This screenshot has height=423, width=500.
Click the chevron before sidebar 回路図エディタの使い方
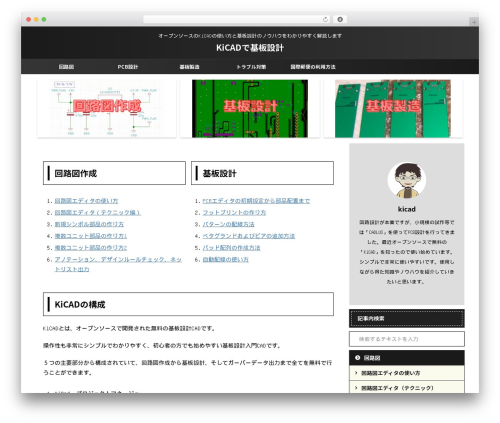click(x=356, y=373)
